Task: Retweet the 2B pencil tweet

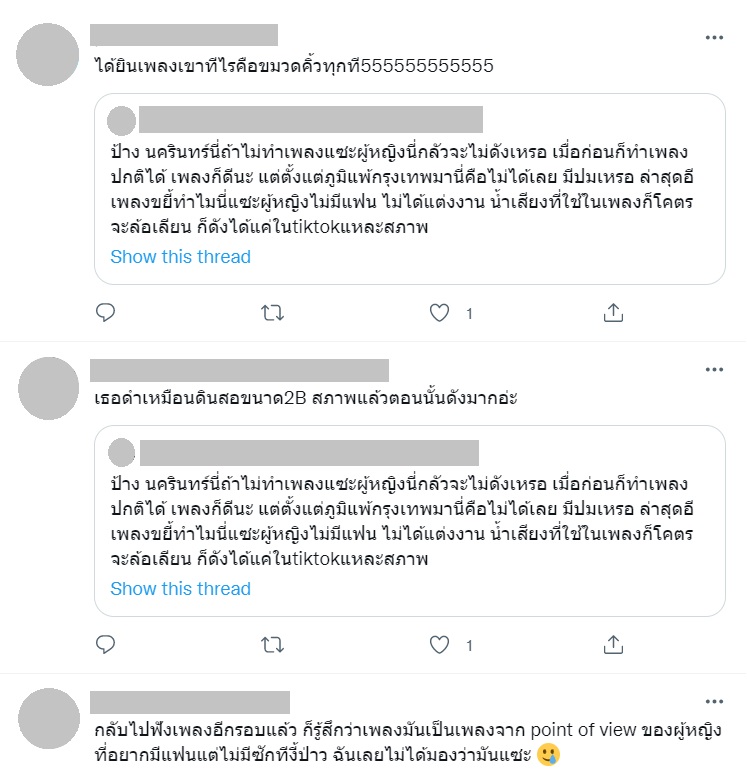Action: 272,645
